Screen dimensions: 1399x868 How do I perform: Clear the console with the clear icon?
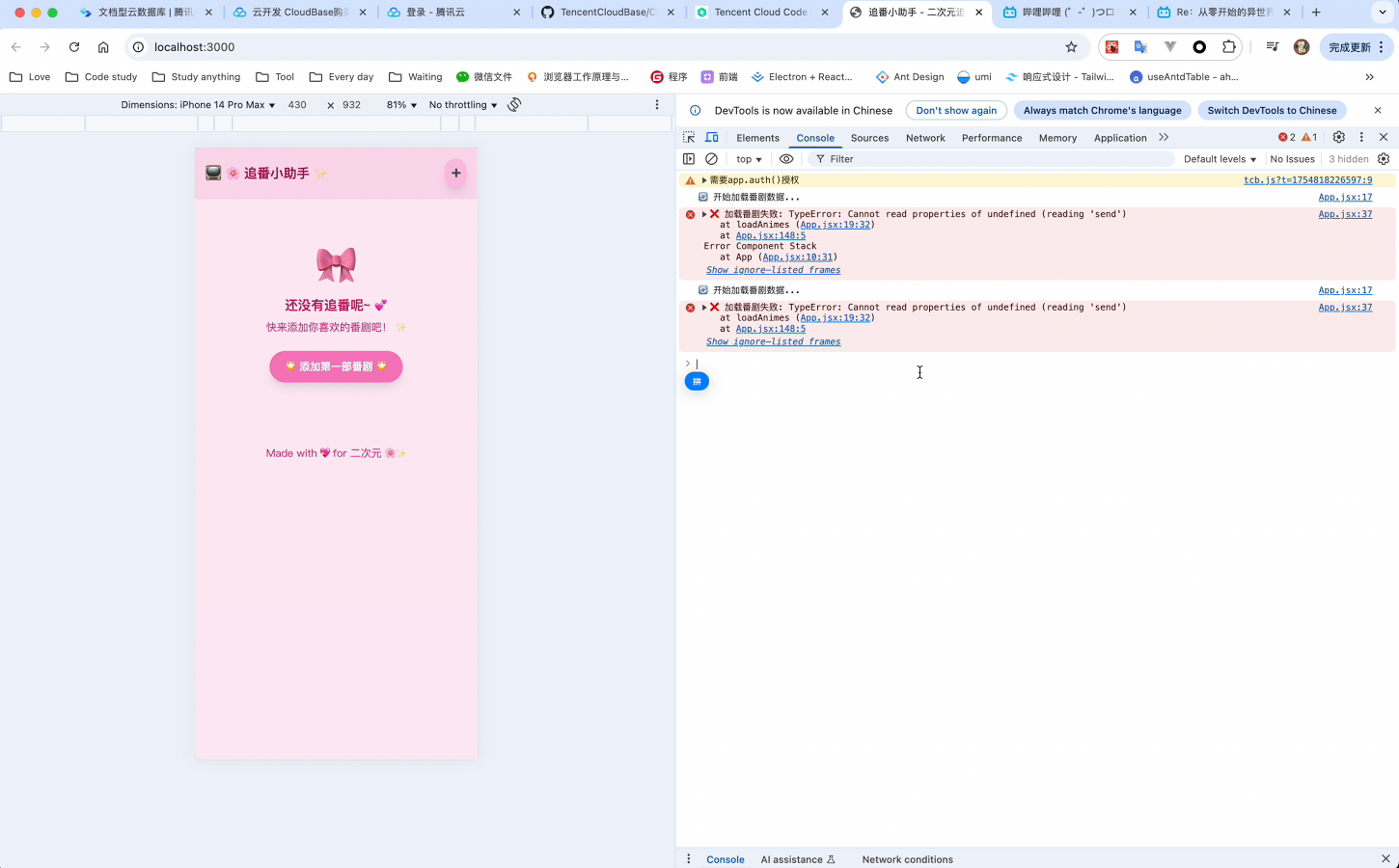[x=712, y=159]
